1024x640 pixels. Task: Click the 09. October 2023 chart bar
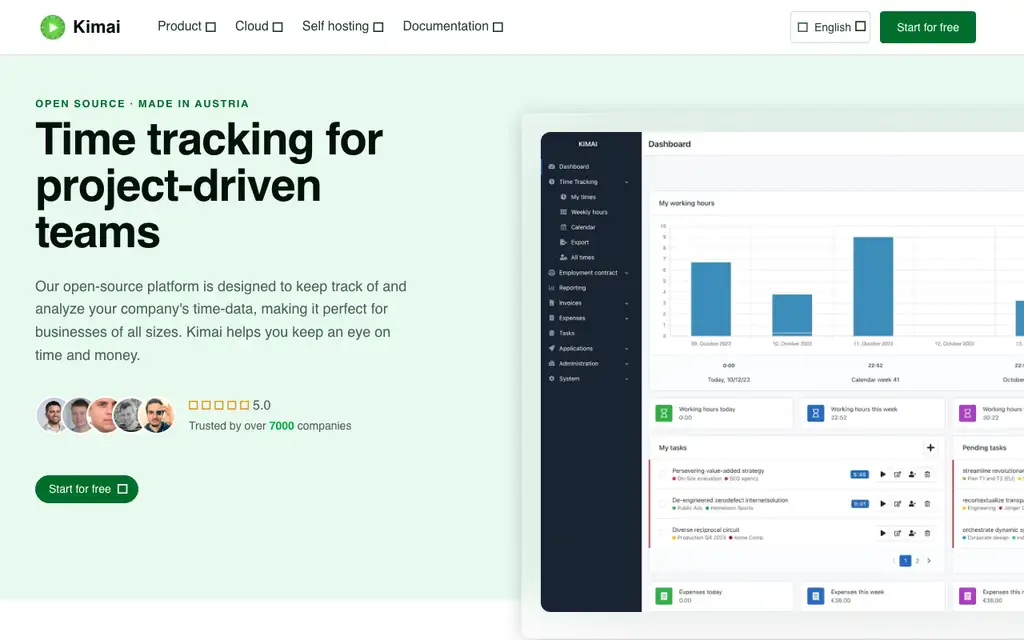click(711, 299)
